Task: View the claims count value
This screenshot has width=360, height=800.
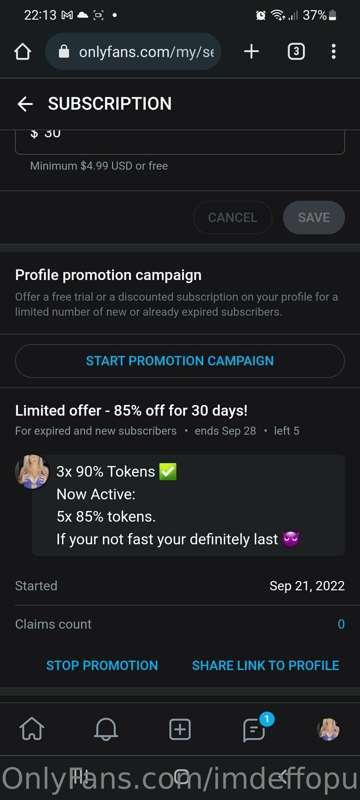Action: 341,624
